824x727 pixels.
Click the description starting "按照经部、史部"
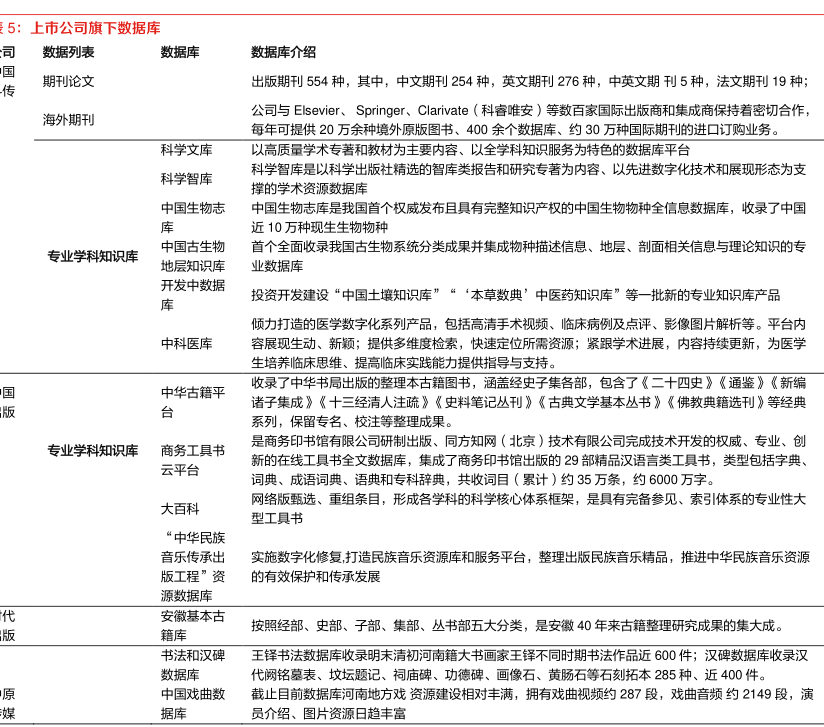click(x=519, y=626)
